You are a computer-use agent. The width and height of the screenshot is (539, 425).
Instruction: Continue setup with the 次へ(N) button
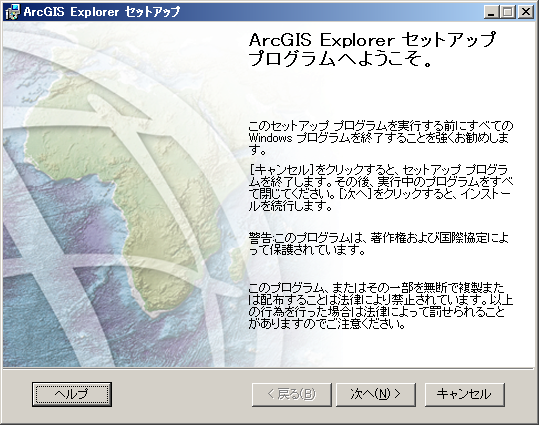[376, 394]
